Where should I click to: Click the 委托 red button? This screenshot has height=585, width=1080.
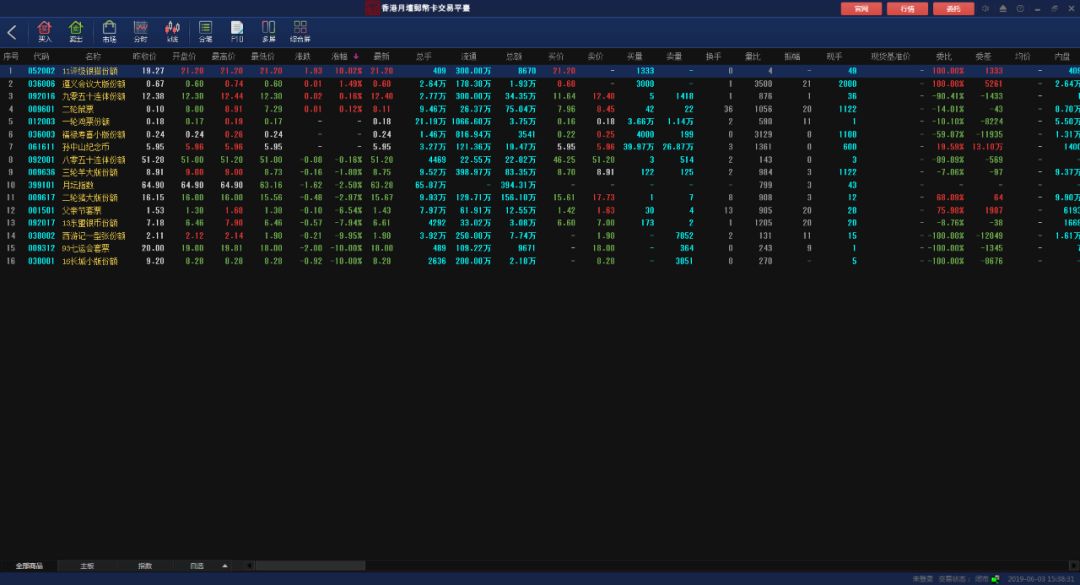coord(953,8)
